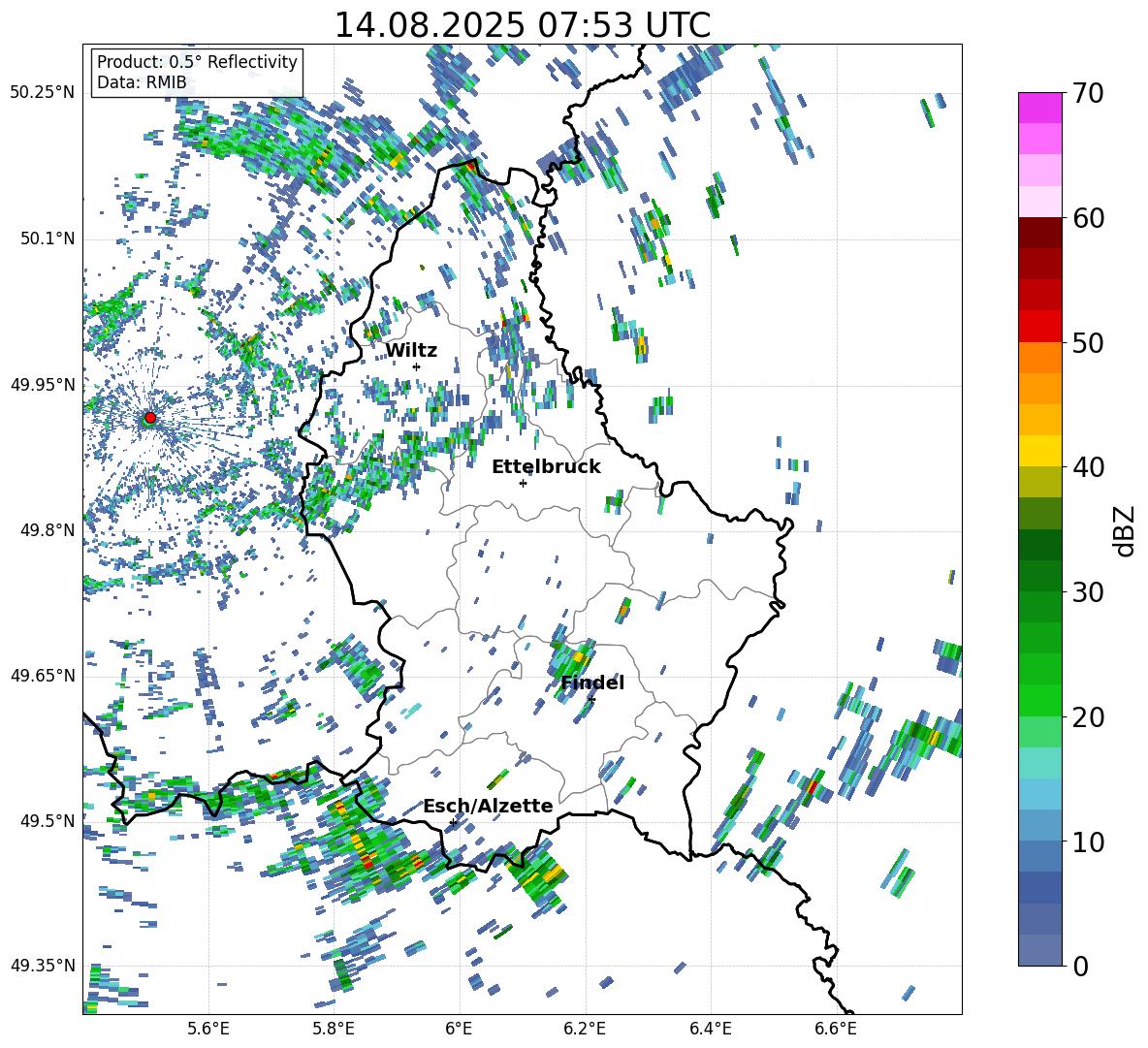This screenshot has height=1048, width=1148.
Task: Click the 5.6°E longitude label
Action: click(x=208, y=1029)
